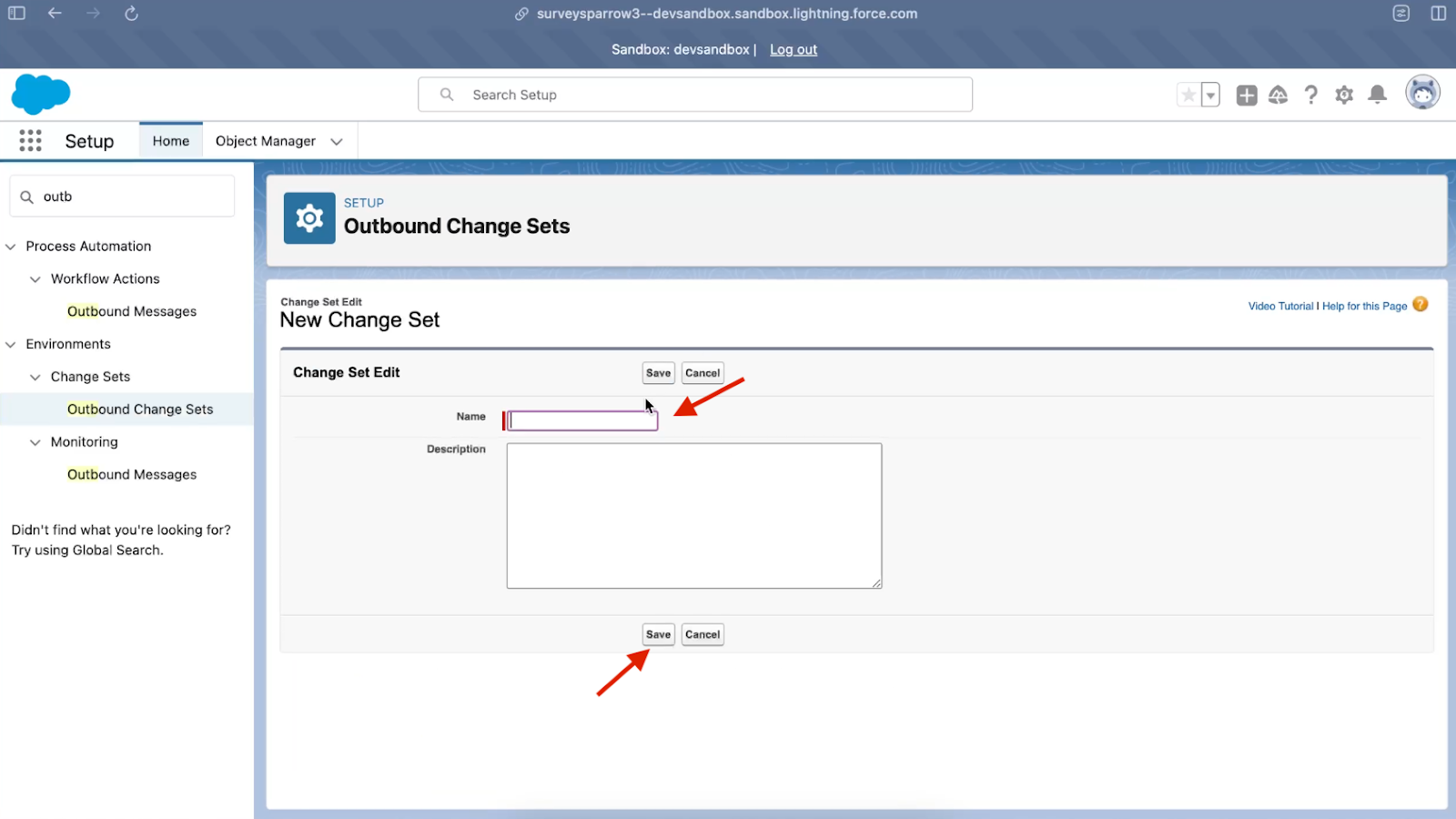Focus the Name text field
Screen dimensions: 1456x819
coord(582,420)
